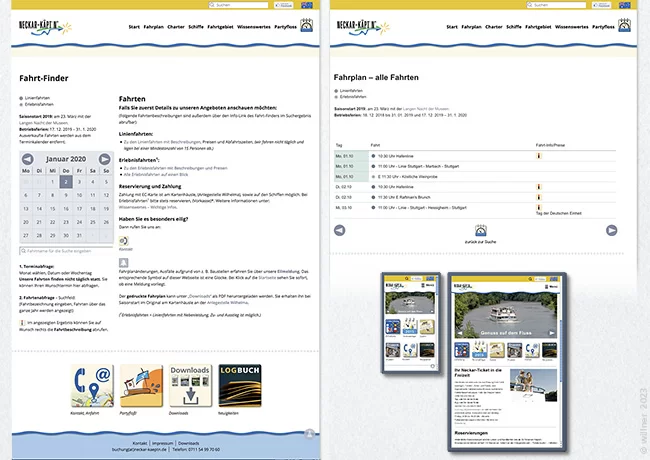The image size is (650, 460).
Task: Open info icon for Stuttgart - Hessigheim - Stuttgart trip
Action: pos(539,207)
